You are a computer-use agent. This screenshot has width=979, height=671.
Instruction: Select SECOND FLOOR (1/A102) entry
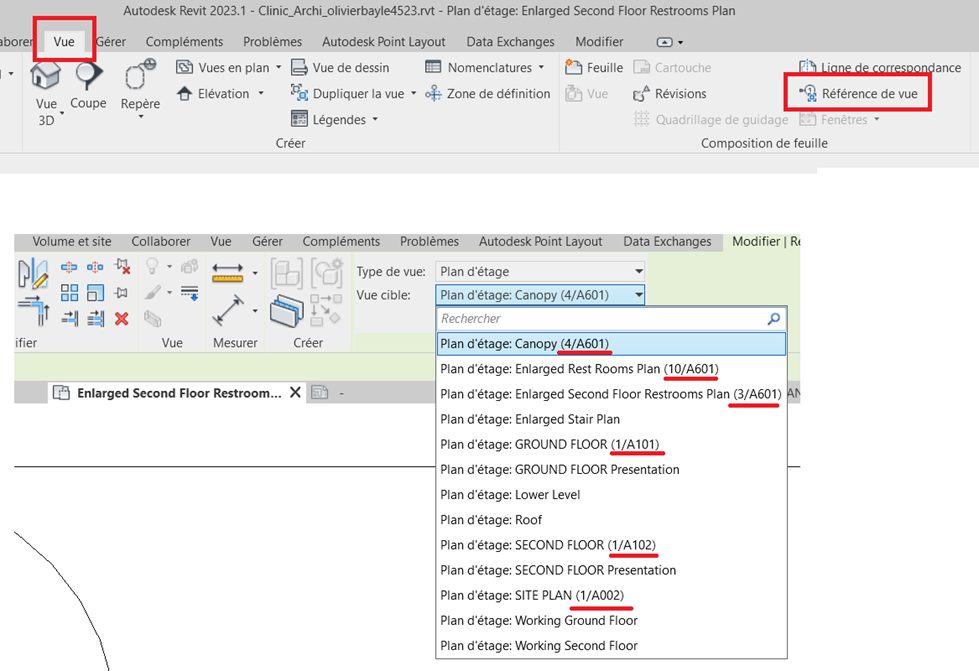pos(611,545)
